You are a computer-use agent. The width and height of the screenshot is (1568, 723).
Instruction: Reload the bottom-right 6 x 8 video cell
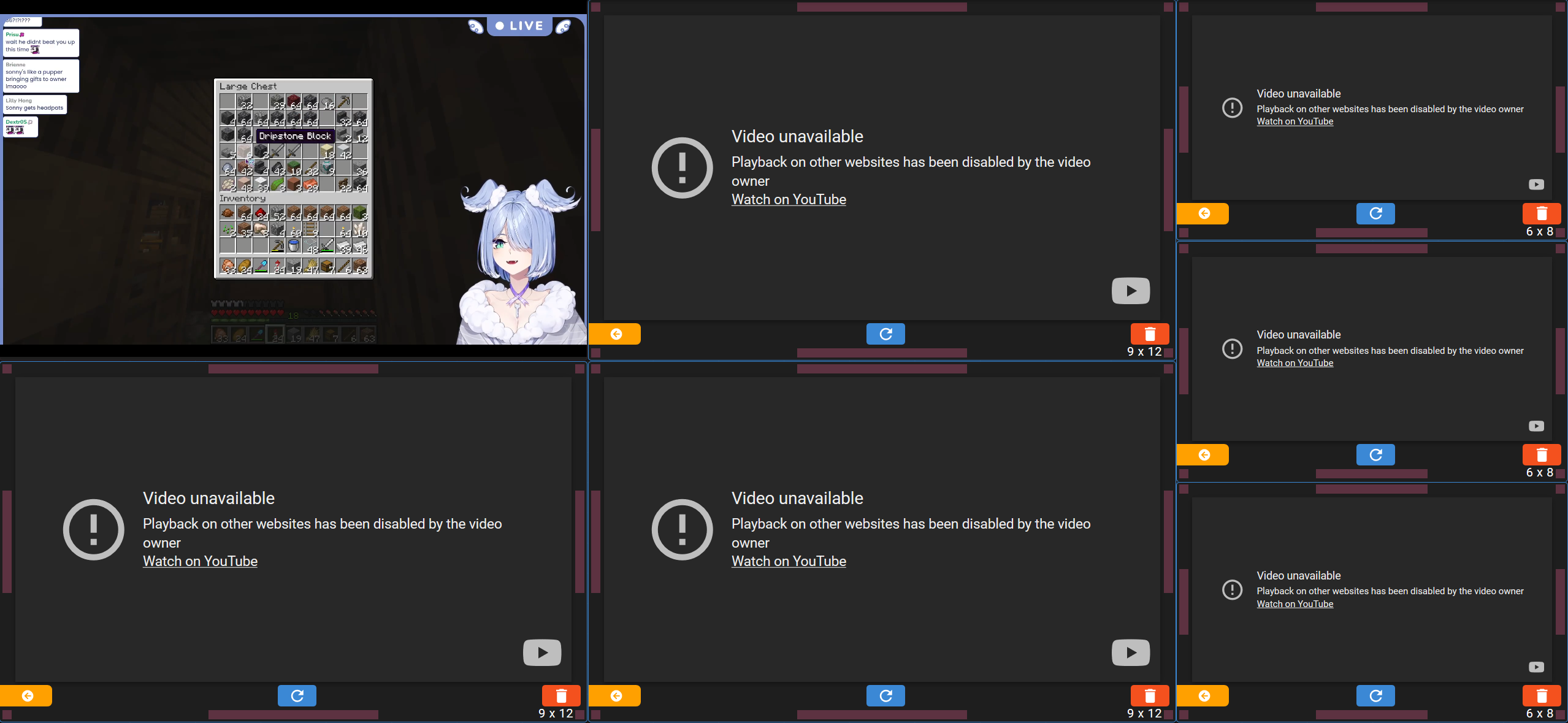click(x=1375, y=696)
